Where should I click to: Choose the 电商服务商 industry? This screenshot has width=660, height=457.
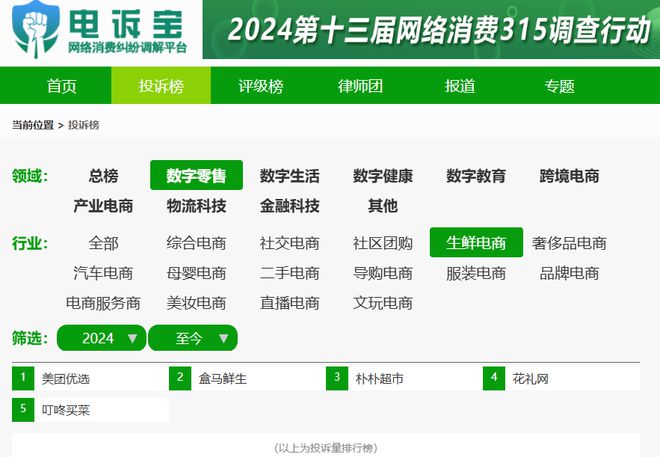(104, 303)
